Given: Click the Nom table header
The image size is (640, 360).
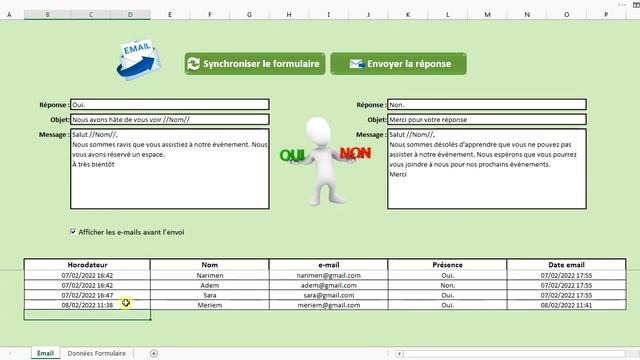Looking at the screenshot, I should pyautogui.click(x=210, y=264).
